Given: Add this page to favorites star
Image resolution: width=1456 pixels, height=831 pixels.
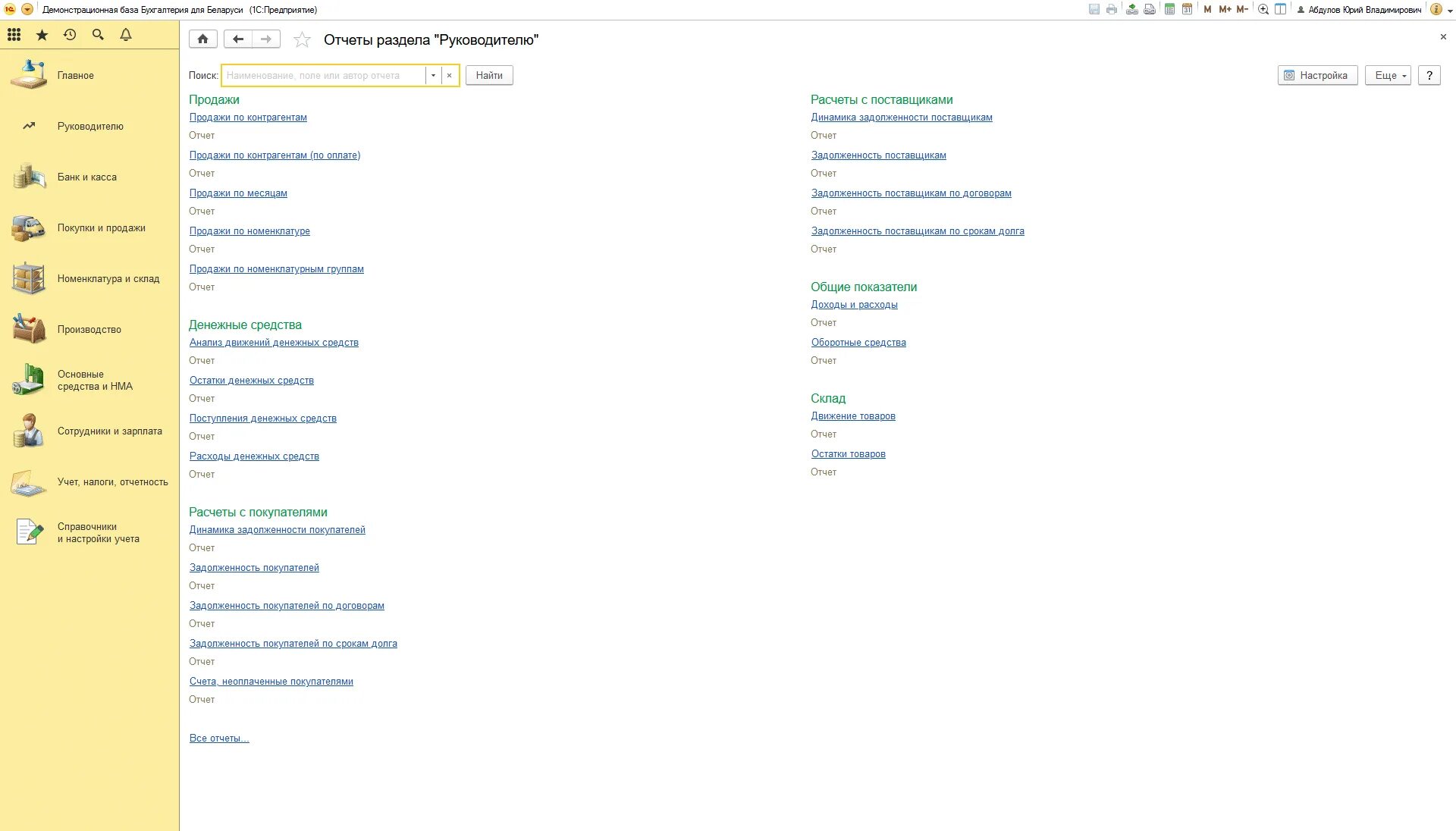Looking at the screenshot, I should point(302,40).
